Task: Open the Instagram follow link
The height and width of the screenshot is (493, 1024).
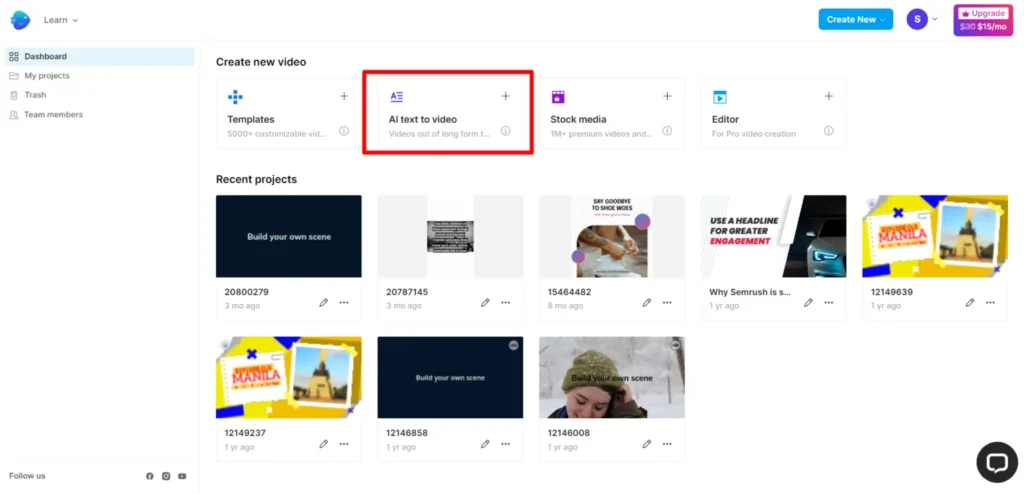Action: pyautogui.click(x=166, y=476)
